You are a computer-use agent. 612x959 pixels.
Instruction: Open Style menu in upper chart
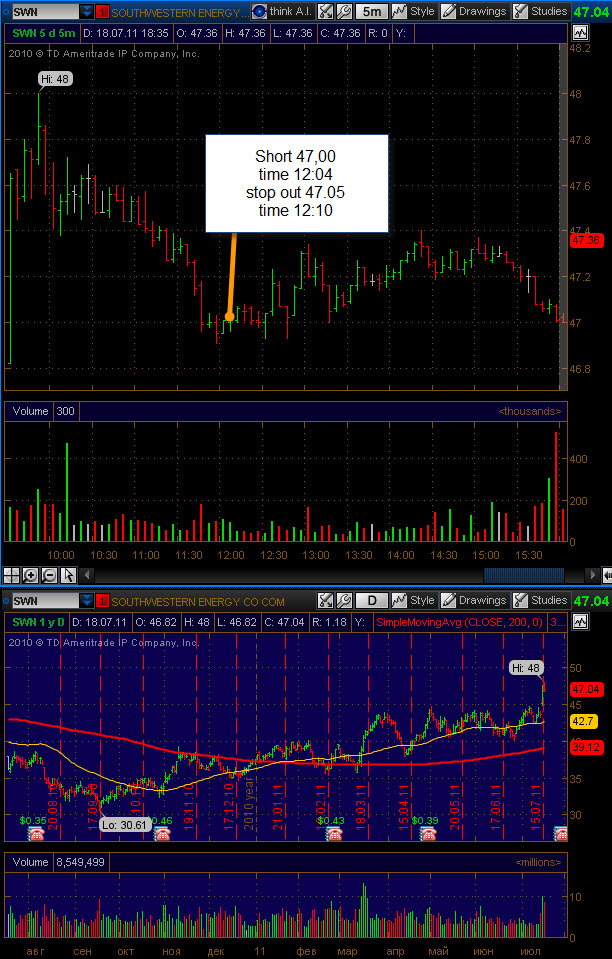[x=413, y=11]
